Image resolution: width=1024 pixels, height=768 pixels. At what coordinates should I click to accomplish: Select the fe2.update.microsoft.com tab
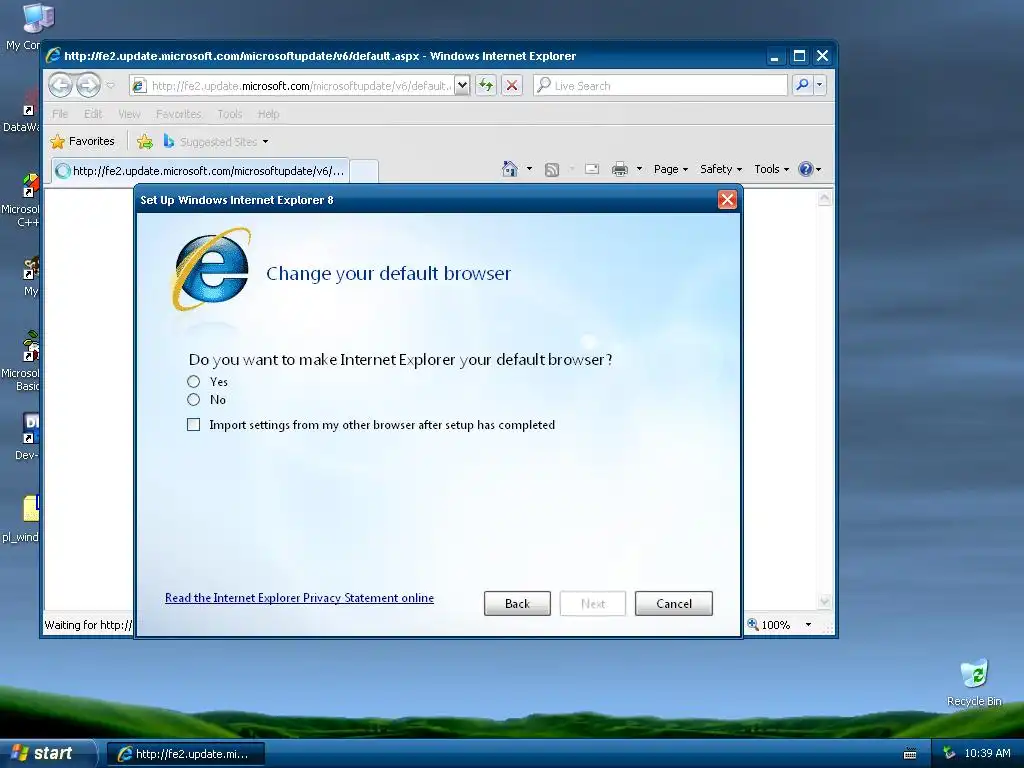(x=200, y=170)
